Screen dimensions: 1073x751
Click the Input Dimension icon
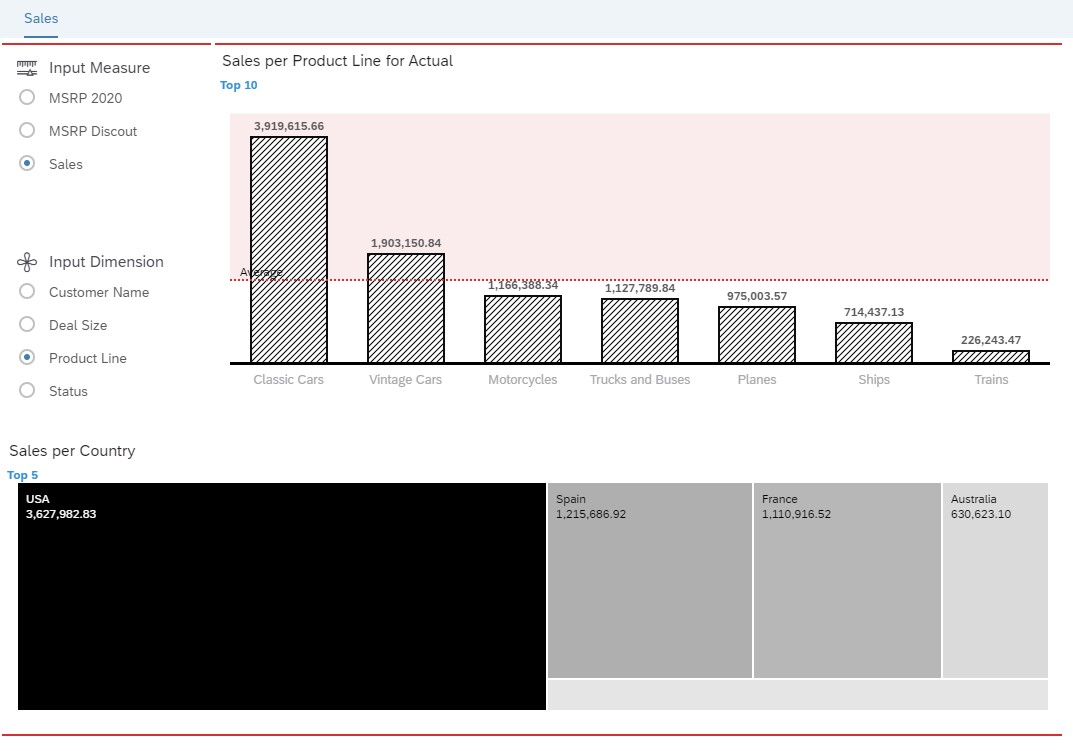pos(26,261)
